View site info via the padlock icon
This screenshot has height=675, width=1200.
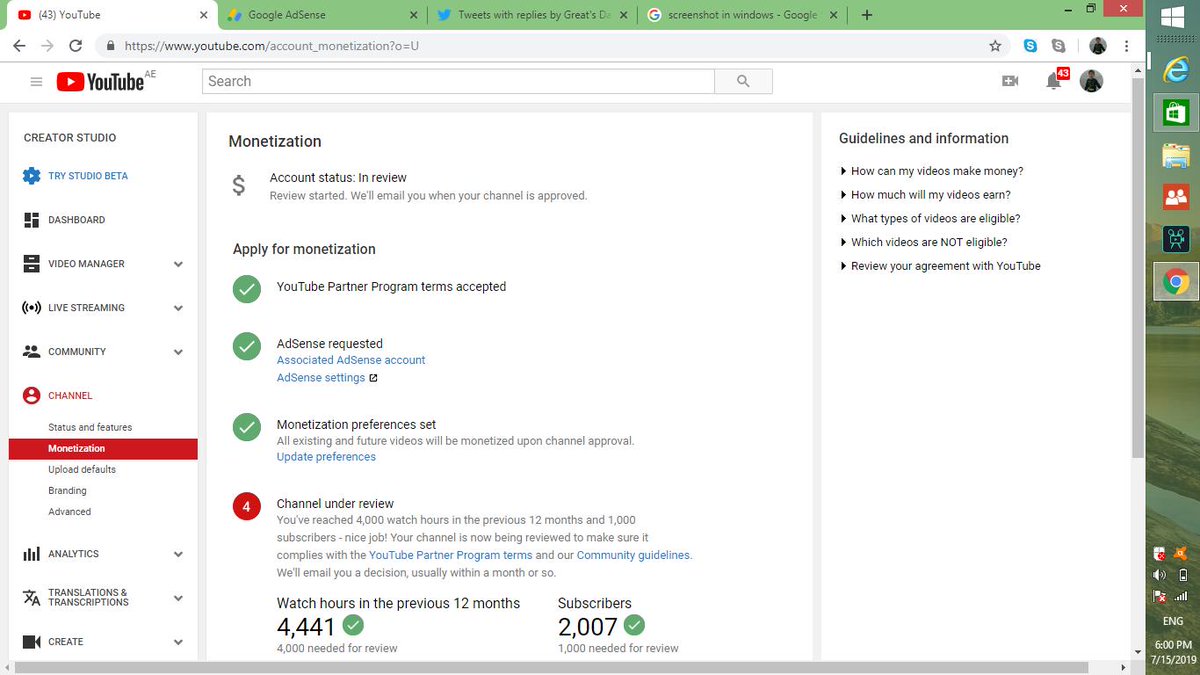pos(109,46)
